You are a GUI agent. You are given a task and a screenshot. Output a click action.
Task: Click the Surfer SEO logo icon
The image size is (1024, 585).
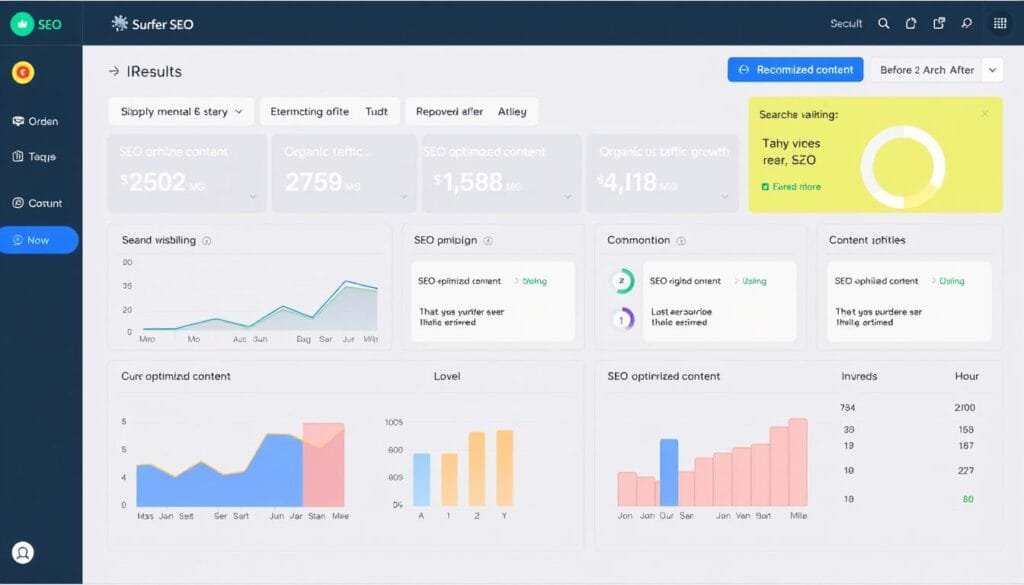click(x=120, y=24)
